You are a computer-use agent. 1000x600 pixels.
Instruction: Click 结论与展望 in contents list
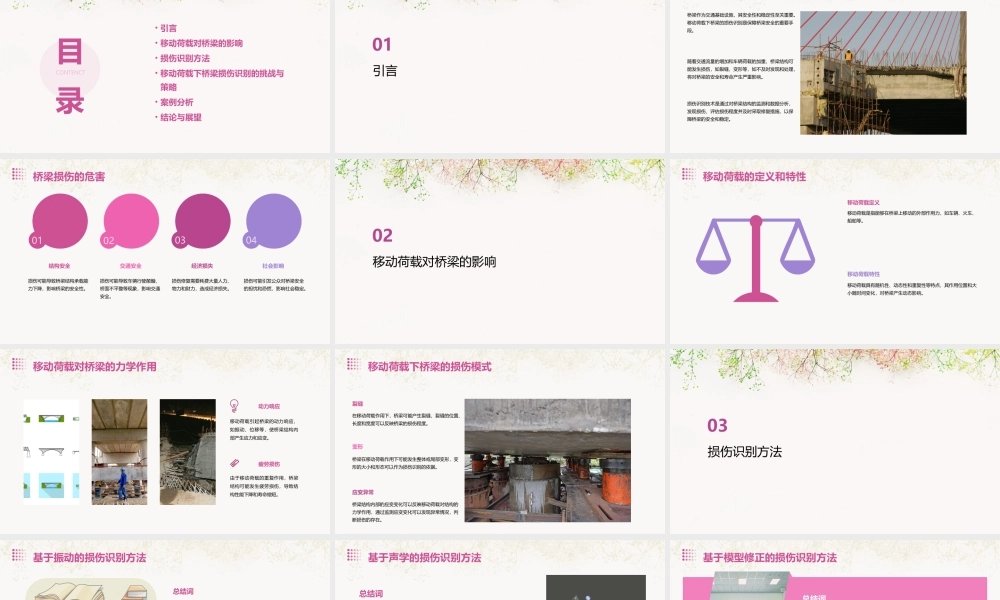(x=181, y=117)
